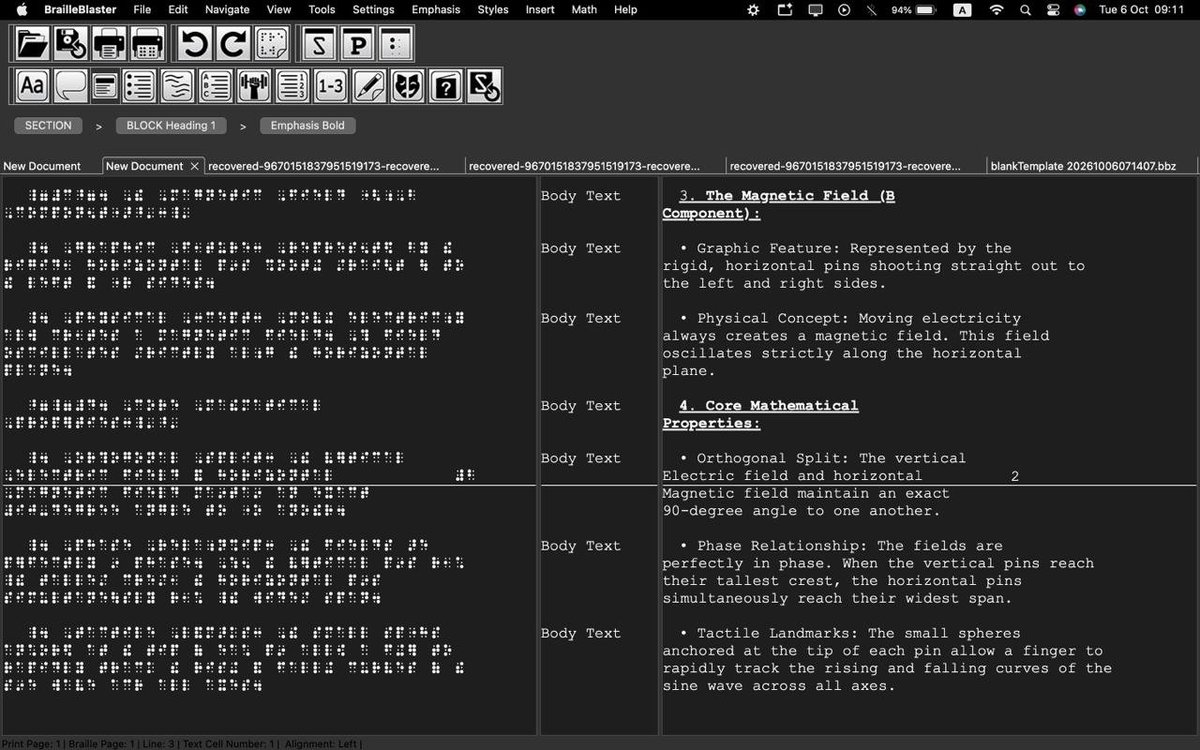Screen dimensions: 1200x750
Task: Switch to the first New Document tab
Action: 42,166
